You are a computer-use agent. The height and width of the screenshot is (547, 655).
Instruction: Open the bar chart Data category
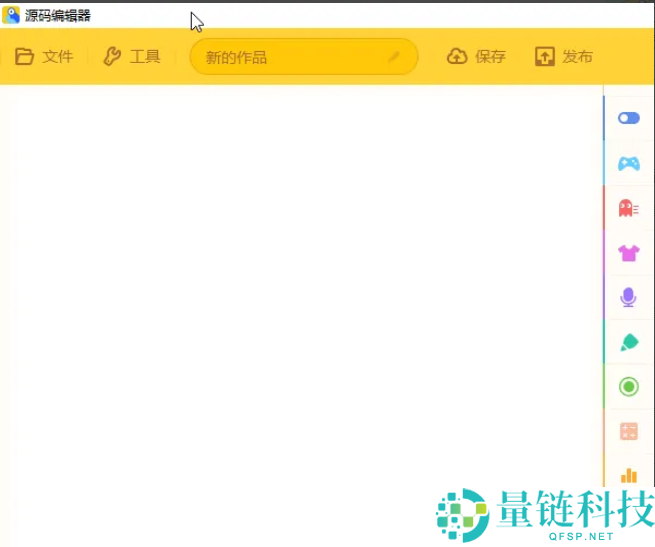628,475
